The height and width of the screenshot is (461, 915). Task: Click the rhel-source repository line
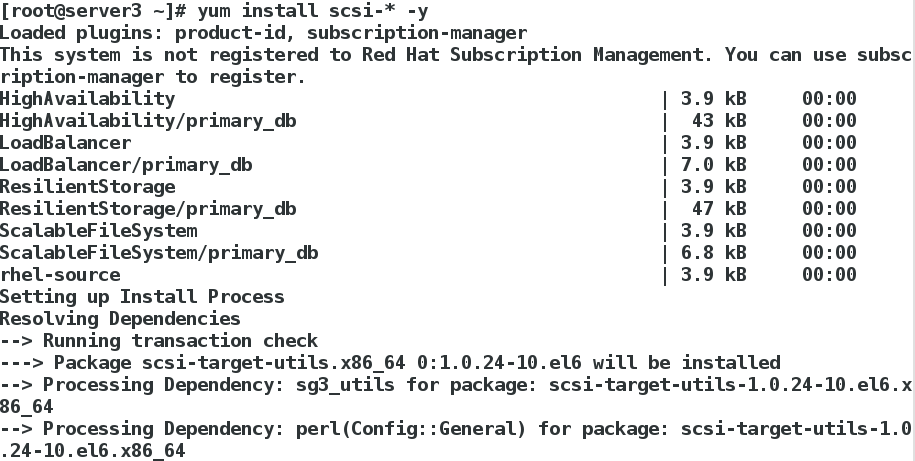428,275
